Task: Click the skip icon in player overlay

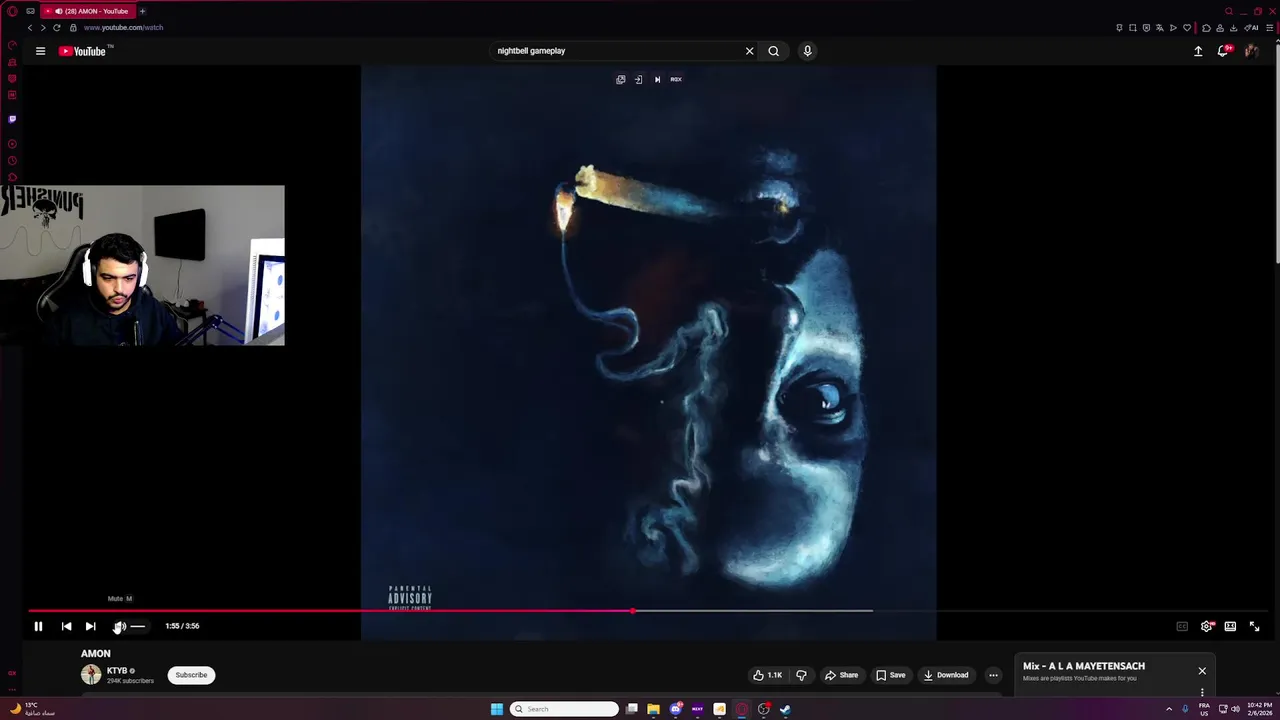Action: (657, 79)
